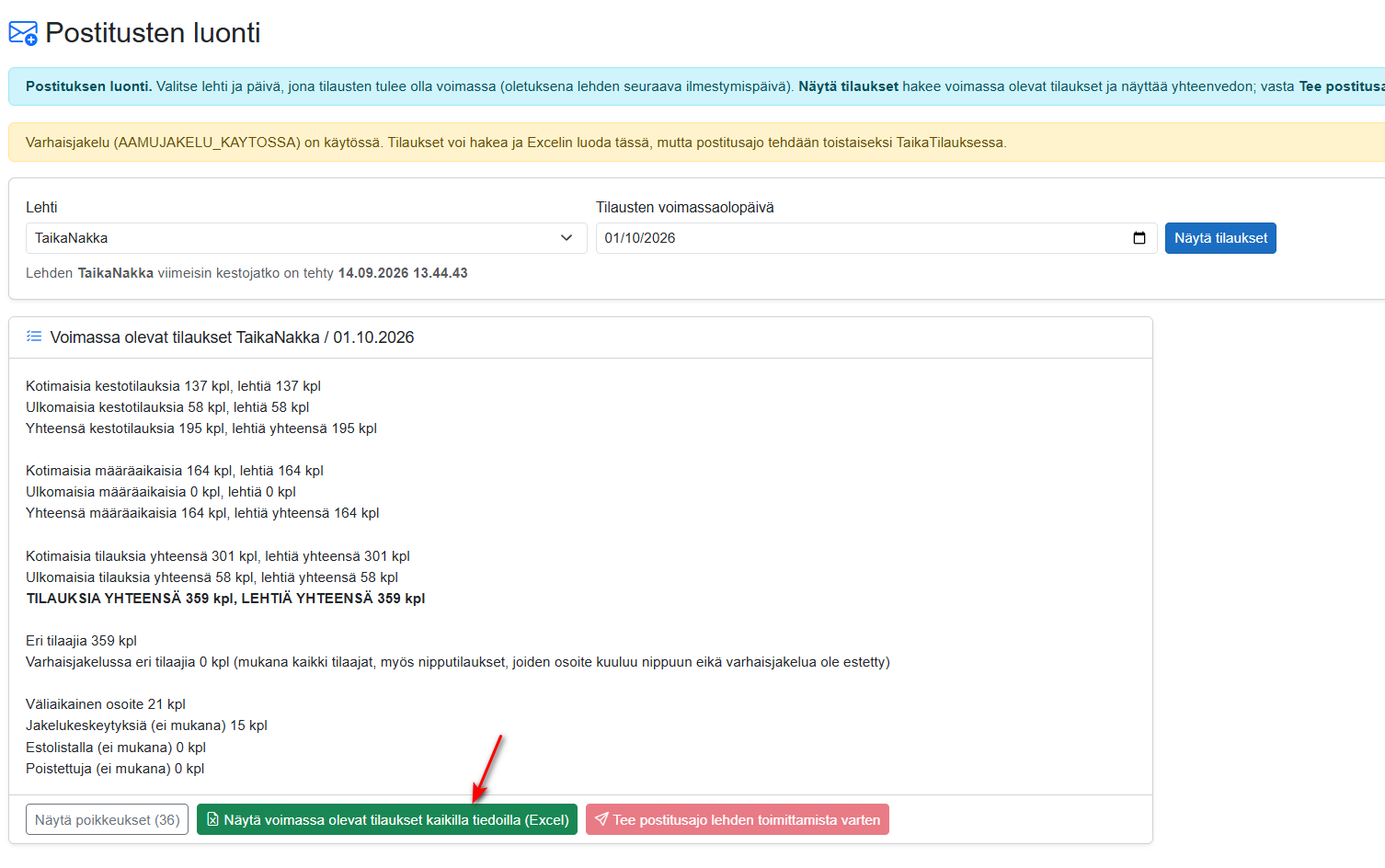Open the calendar picker icon in date field
Screen dimensions: 1385x868
coord(1139,238)
